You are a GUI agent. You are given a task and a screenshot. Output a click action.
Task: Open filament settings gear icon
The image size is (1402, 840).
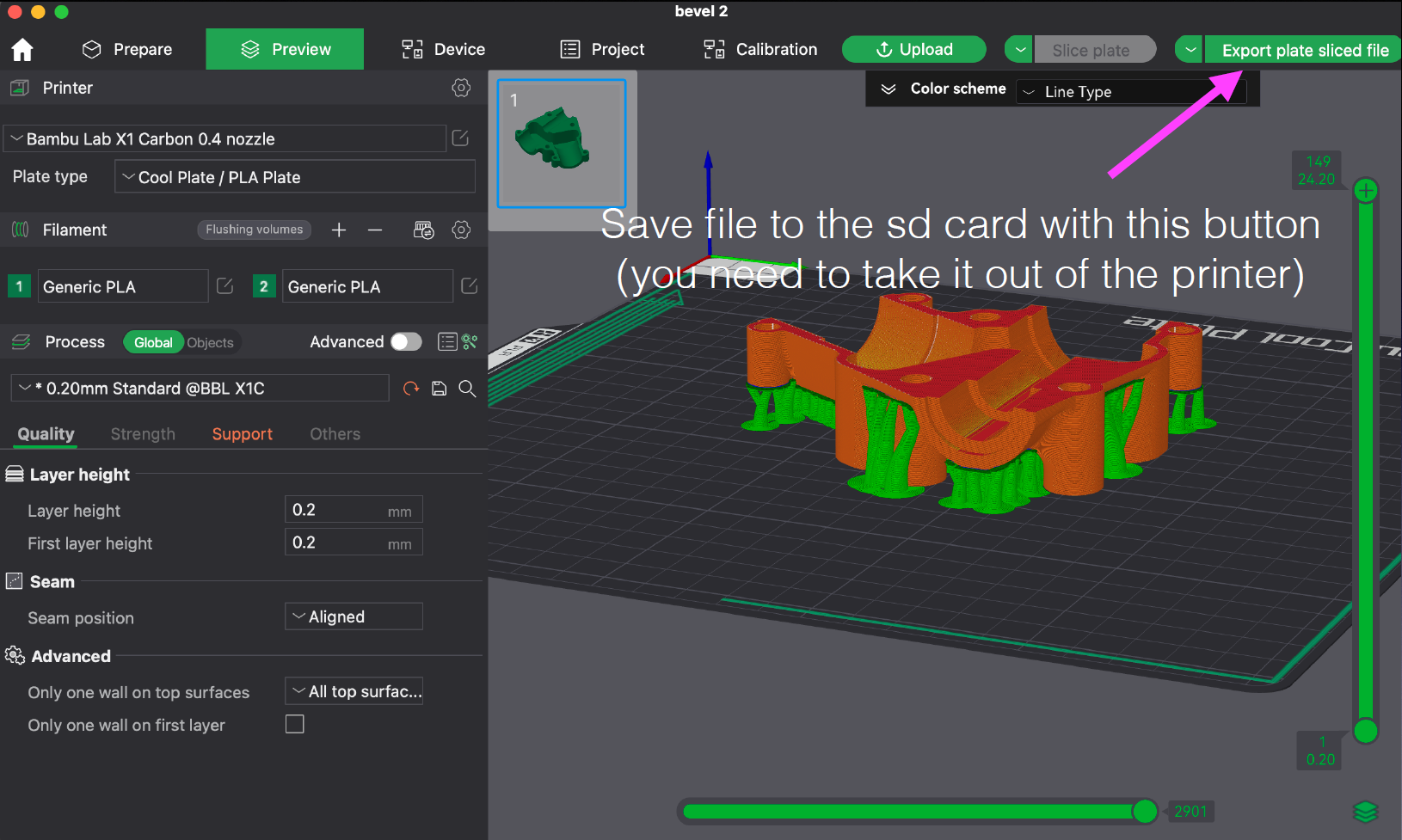461,230
